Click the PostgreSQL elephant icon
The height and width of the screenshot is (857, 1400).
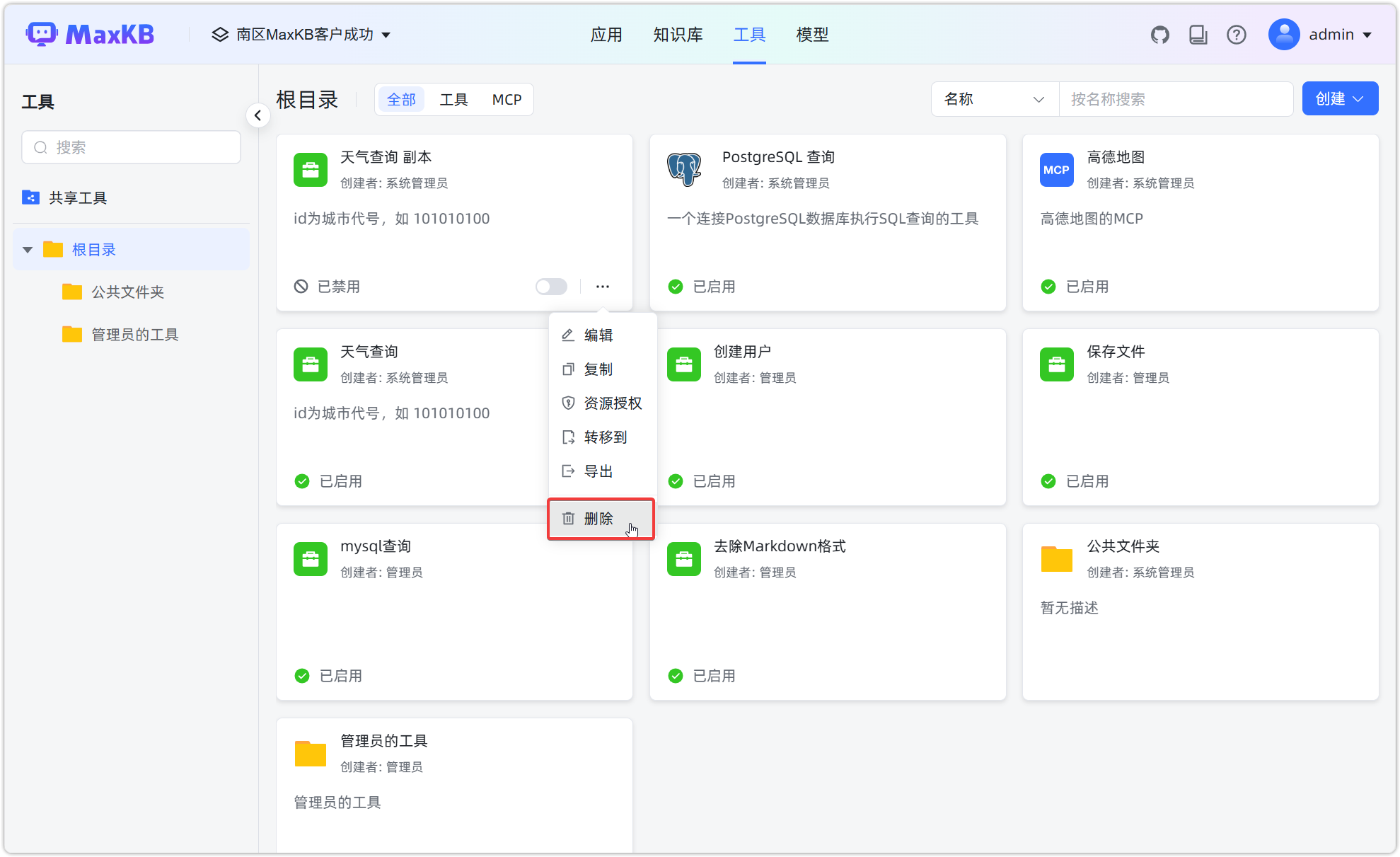tap(684, 169)
